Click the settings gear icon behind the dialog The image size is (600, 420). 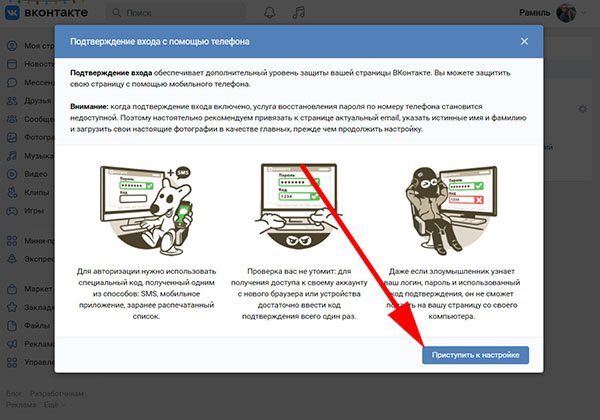[x=583, y=109]
